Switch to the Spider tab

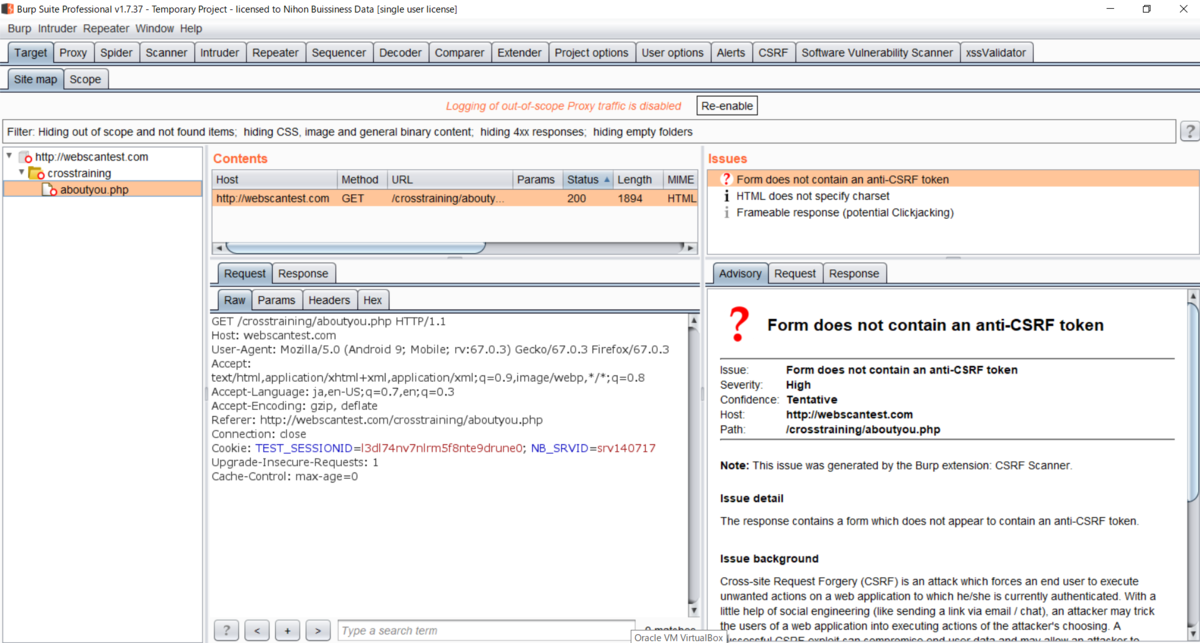coord(116,53)
